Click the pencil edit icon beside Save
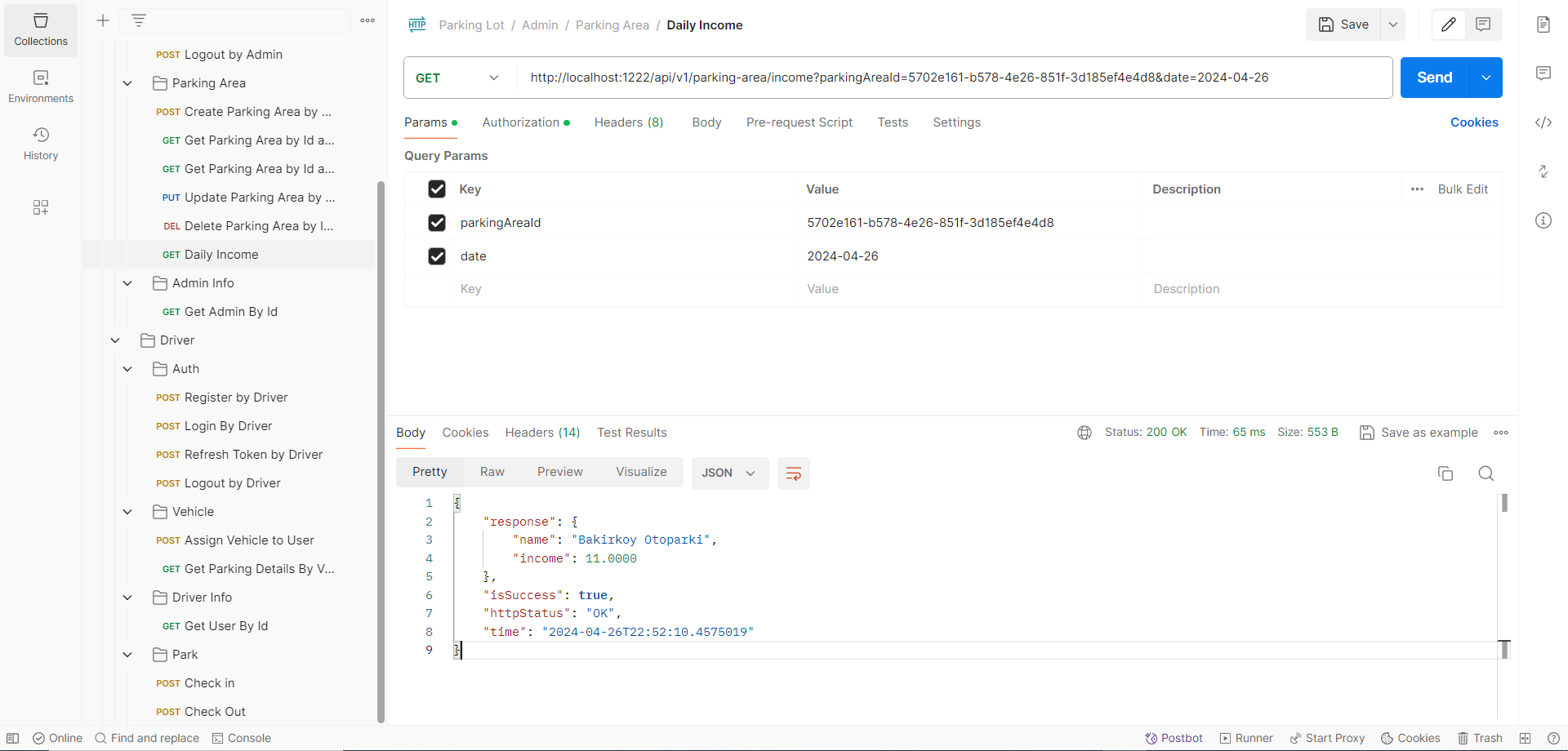The height and width of the screenshot is (751, 1568). (1449, 24)
